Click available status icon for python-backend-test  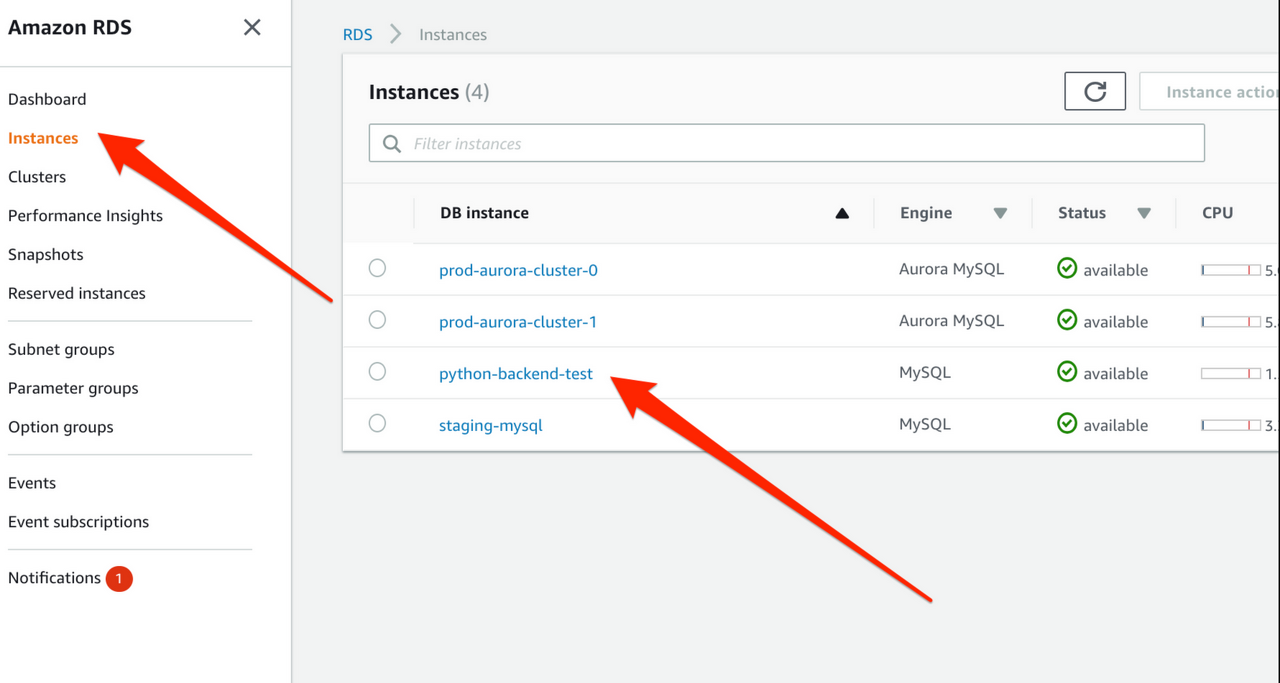point(1067,372)
